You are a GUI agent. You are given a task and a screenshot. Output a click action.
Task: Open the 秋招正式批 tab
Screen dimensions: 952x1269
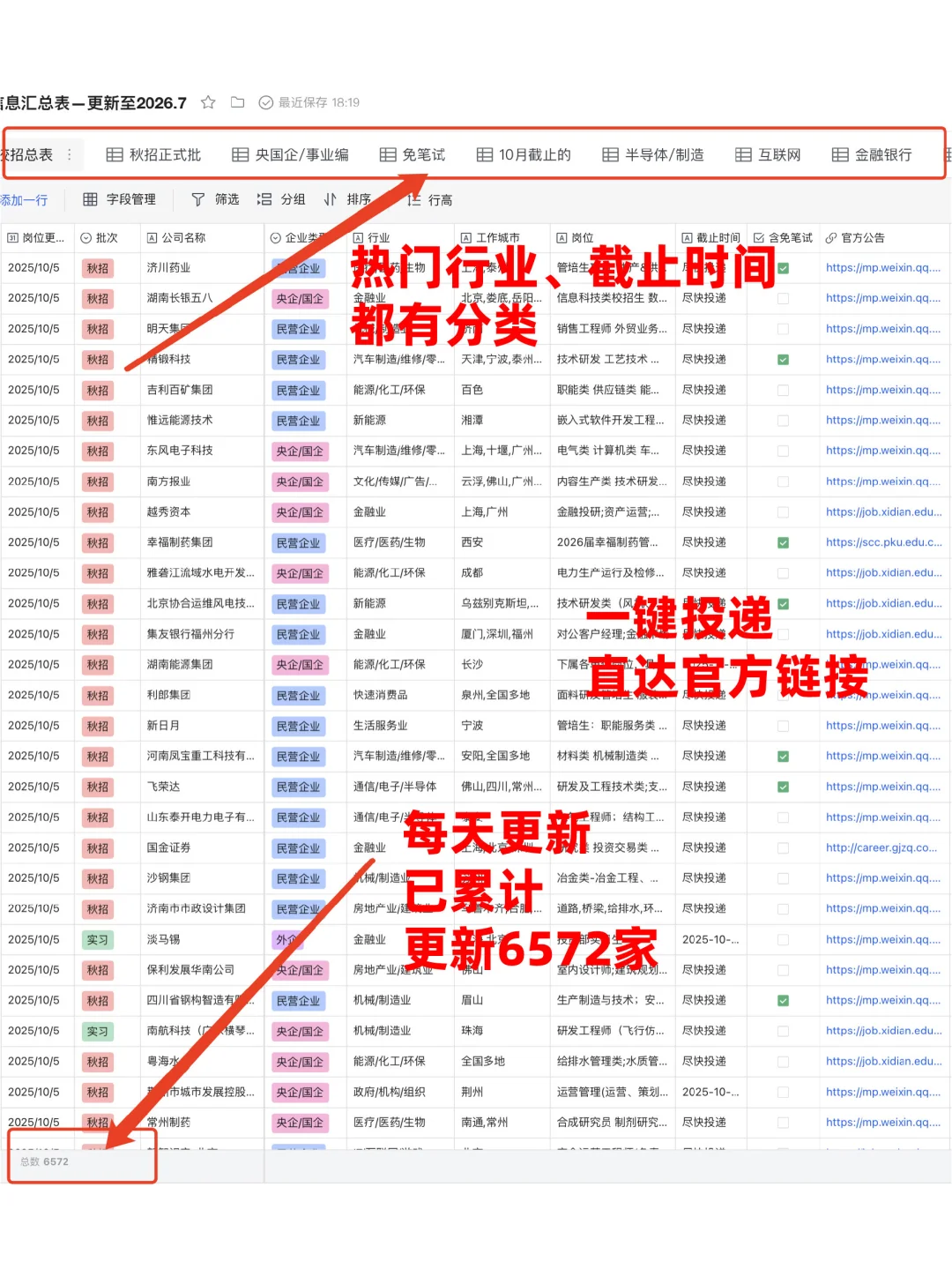click(x=153, y=154)
